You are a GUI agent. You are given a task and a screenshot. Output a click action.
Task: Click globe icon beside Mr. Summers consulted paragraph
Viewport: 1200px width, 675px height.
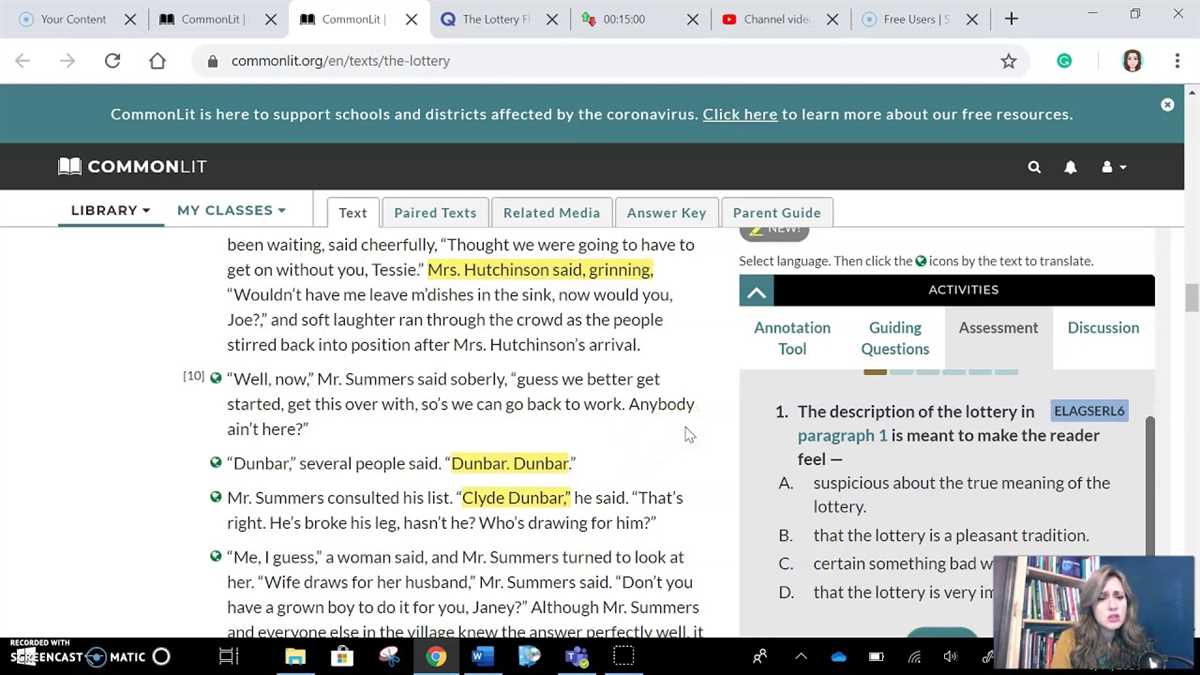[216, 497]
